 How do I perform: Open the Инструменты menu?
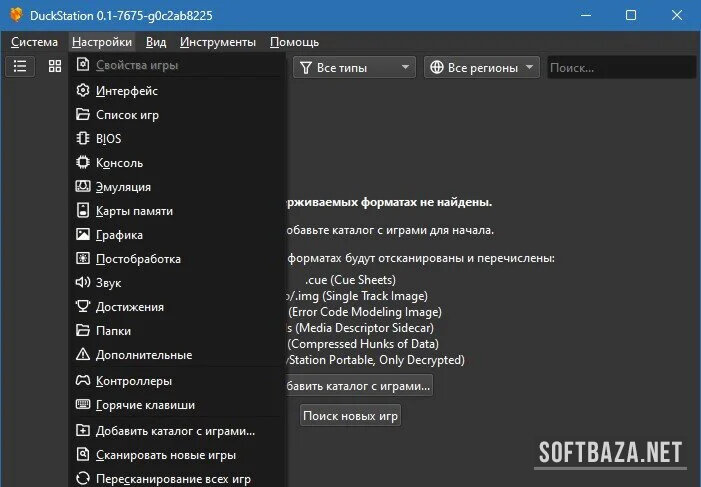[x=218, y=42]
